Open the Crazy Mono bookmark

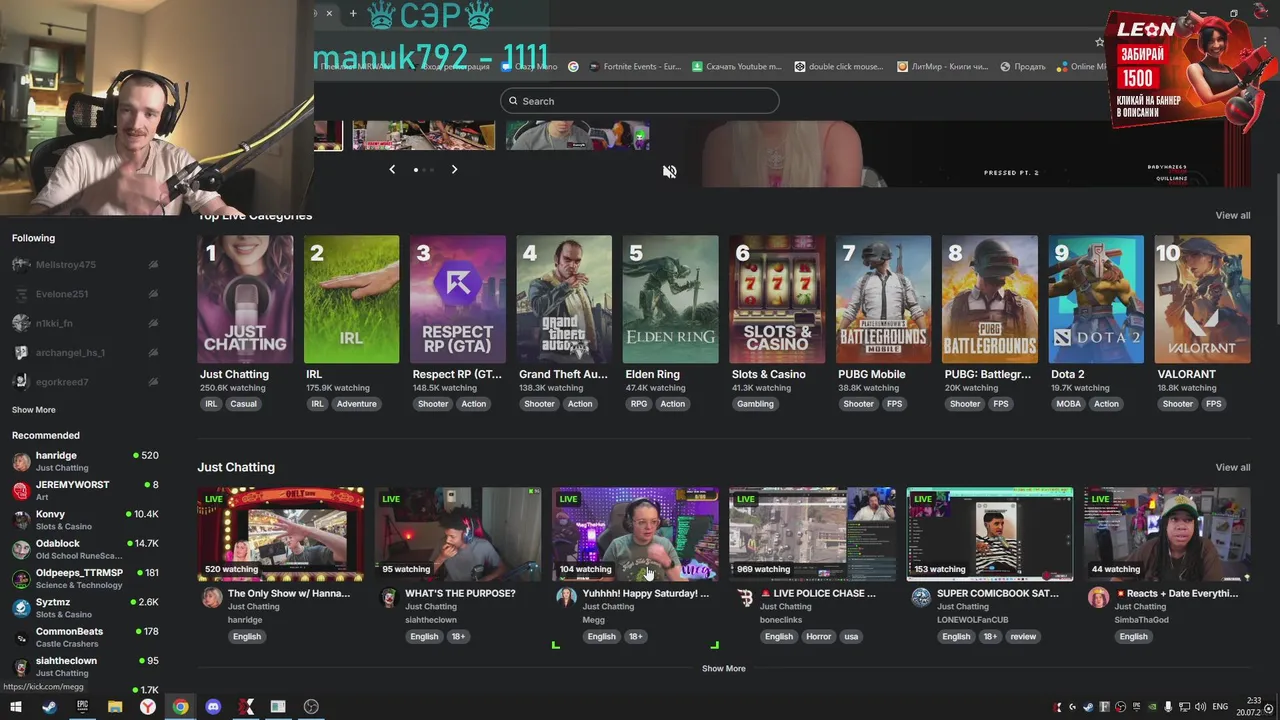point(530,67)
